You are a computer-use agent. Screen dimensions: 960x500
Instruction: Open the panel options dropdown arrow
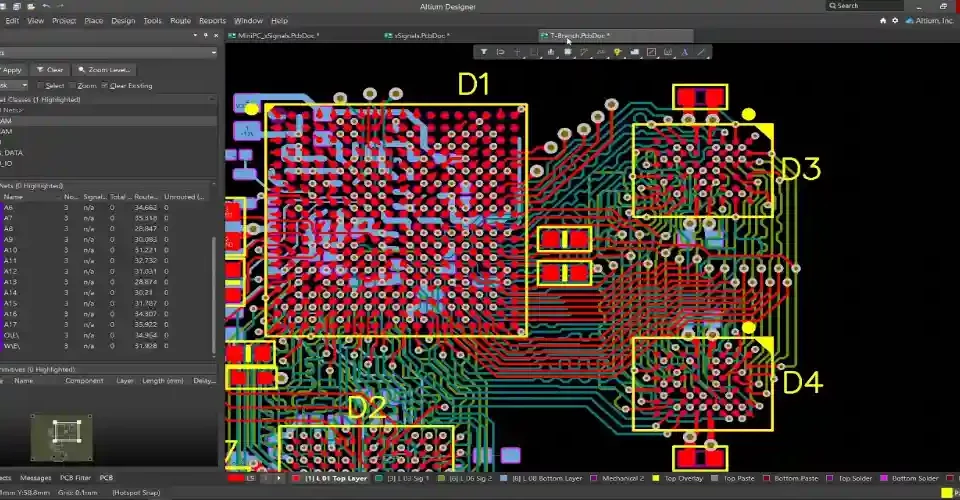195,35
